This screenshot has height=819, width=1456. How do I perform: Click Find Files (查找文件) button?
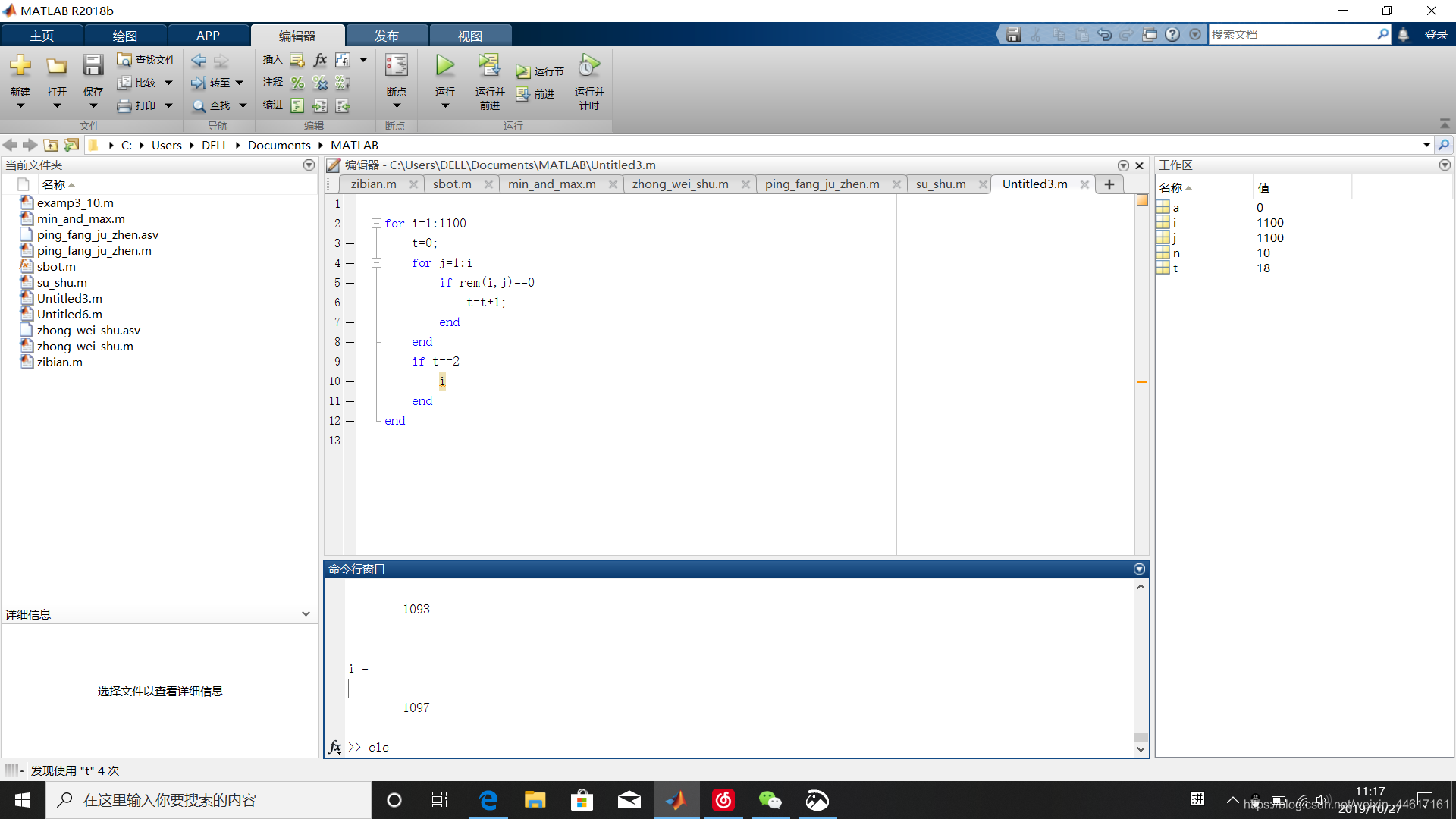146,60
